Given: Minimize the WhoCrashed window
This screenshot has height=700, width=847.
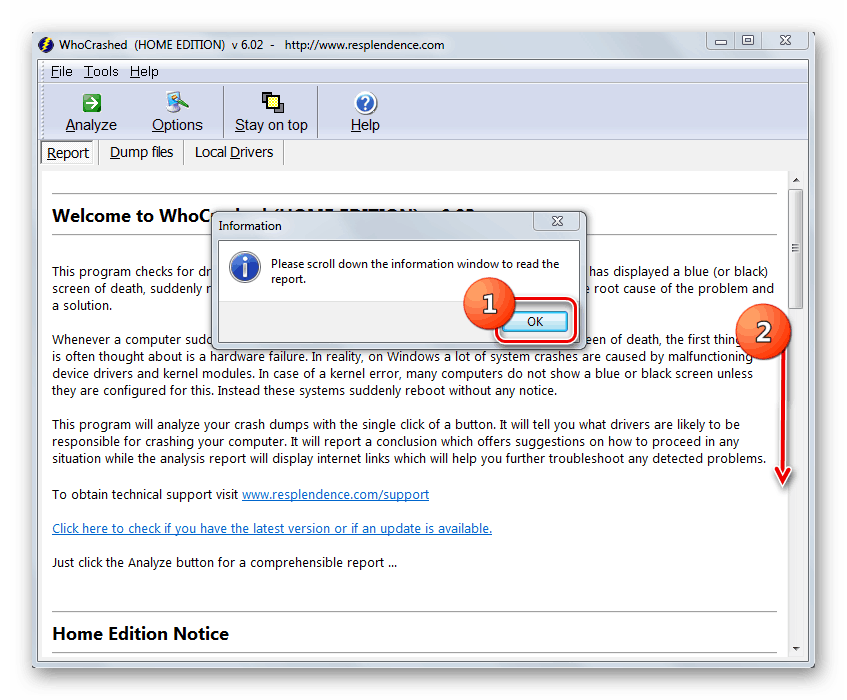Looking at the screenshot, I should point(721,41).
